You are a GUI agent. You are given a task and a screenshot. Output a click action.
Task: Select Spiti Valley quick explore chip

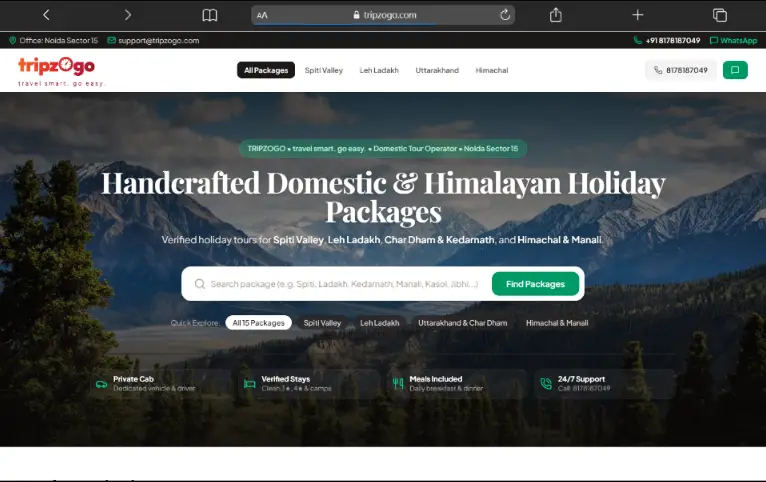[x=322, y=323]
